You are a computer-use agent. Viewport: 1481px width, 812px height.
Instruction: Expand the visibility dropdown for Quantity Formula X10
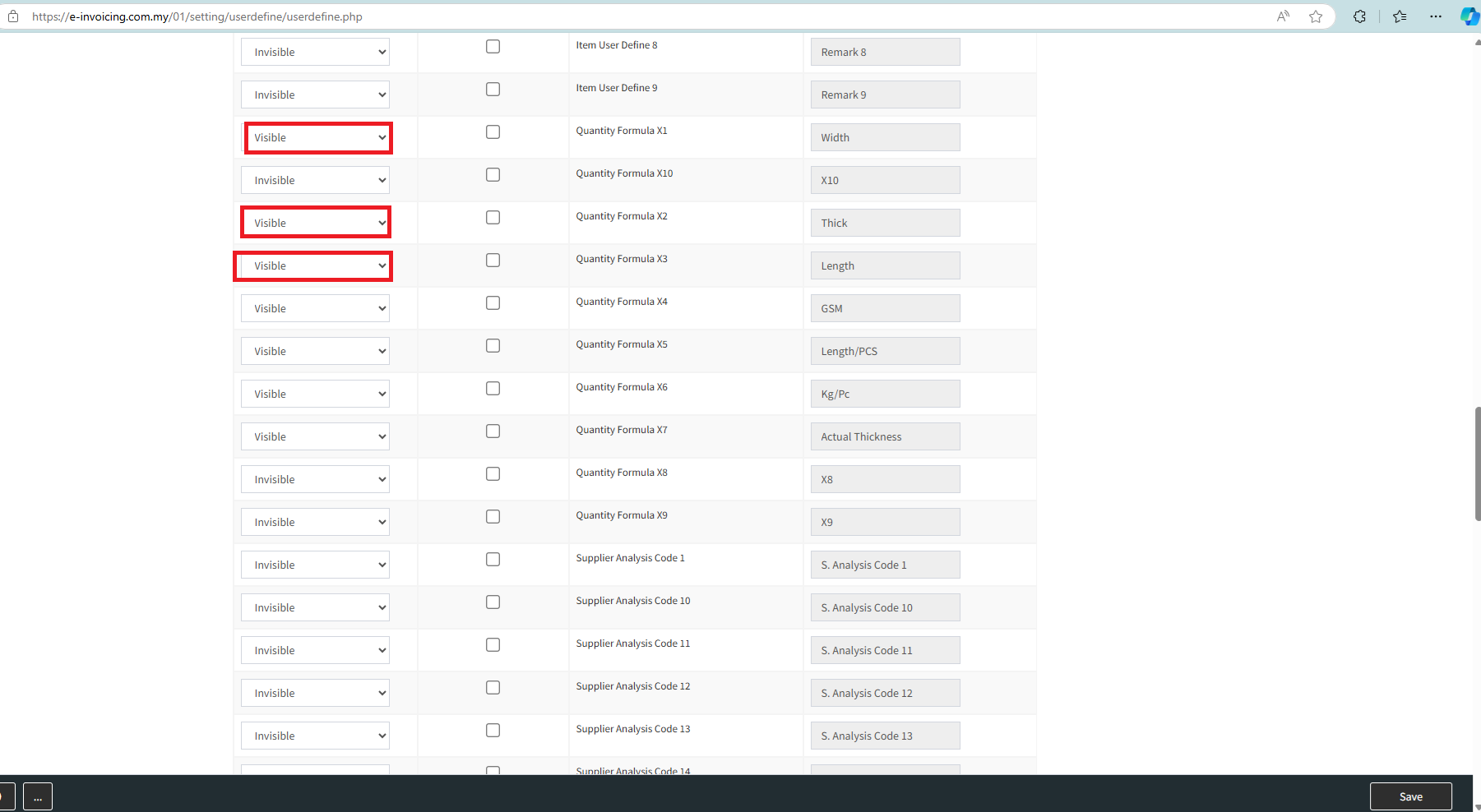pyautogui.click(x=316, y=180)
